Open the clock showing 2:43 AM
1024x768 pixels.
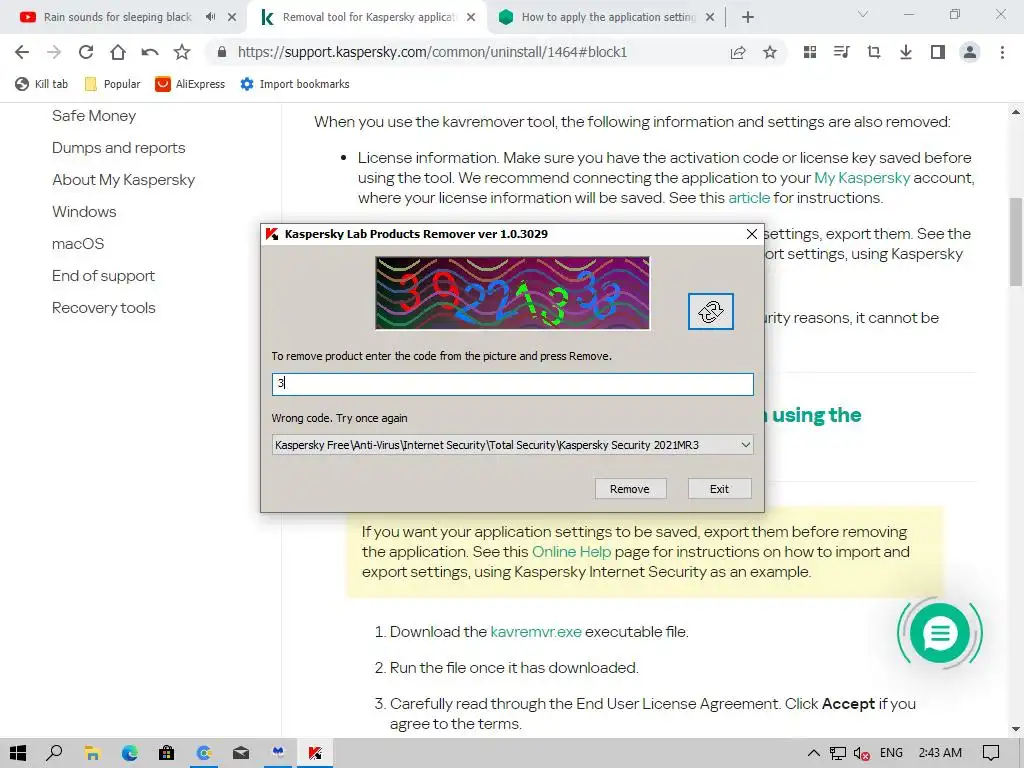click(x=940, y=753)
